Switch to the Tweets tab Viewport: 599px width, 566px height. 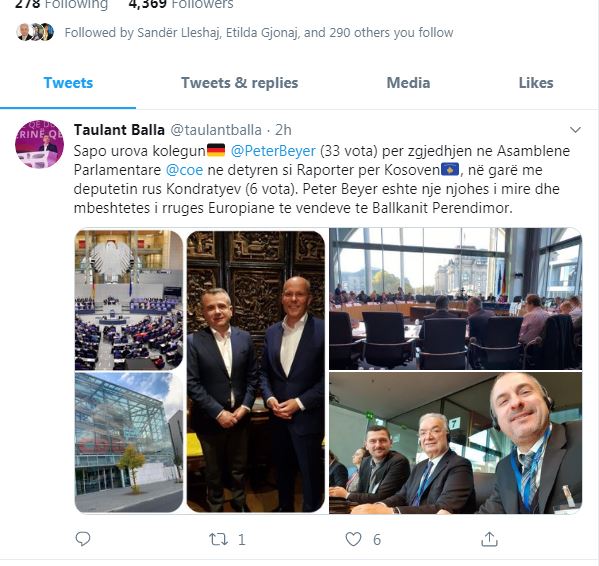[x=68, y=83]
